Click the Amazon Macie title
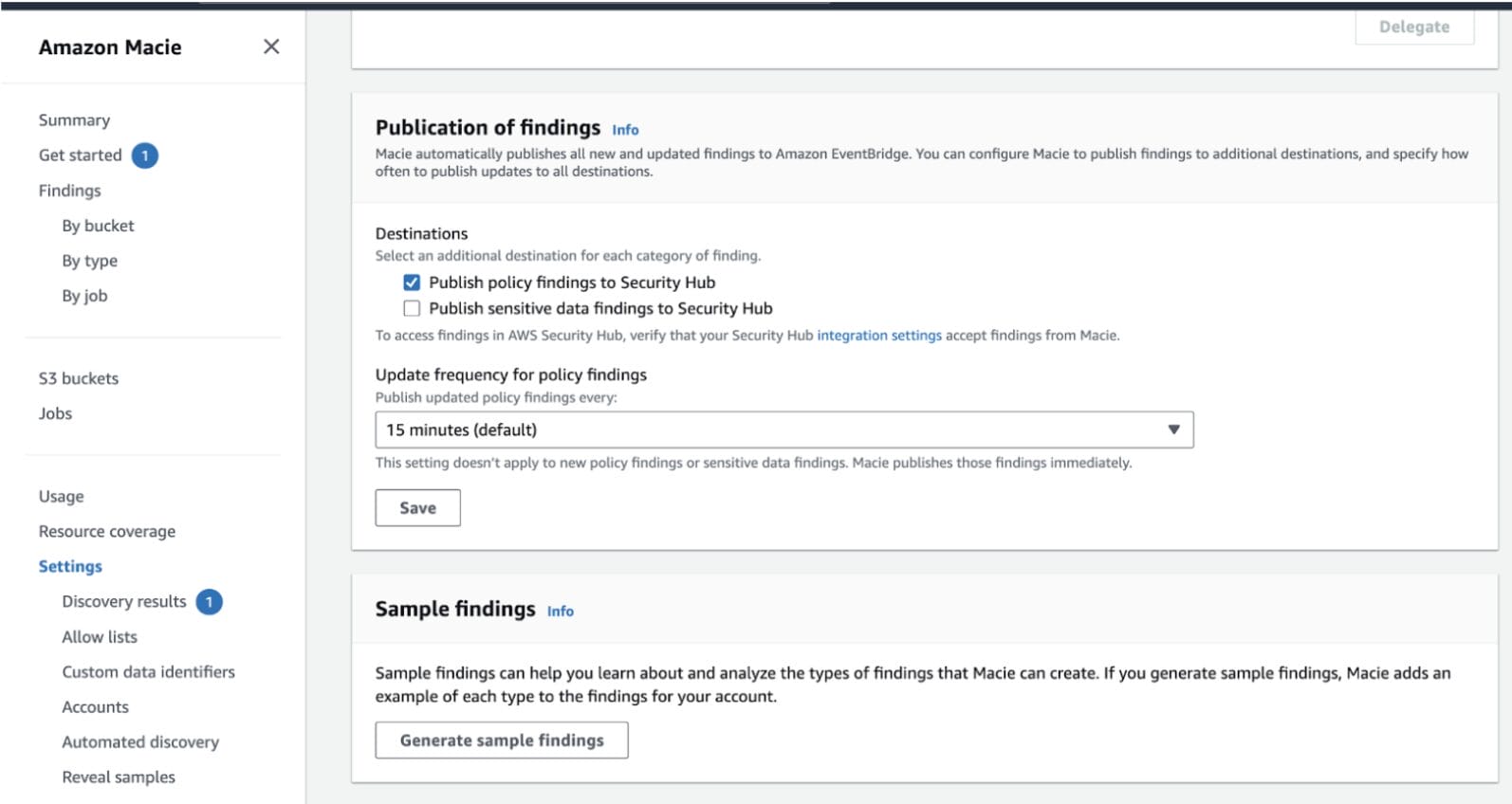 click(x=110, y=47)
